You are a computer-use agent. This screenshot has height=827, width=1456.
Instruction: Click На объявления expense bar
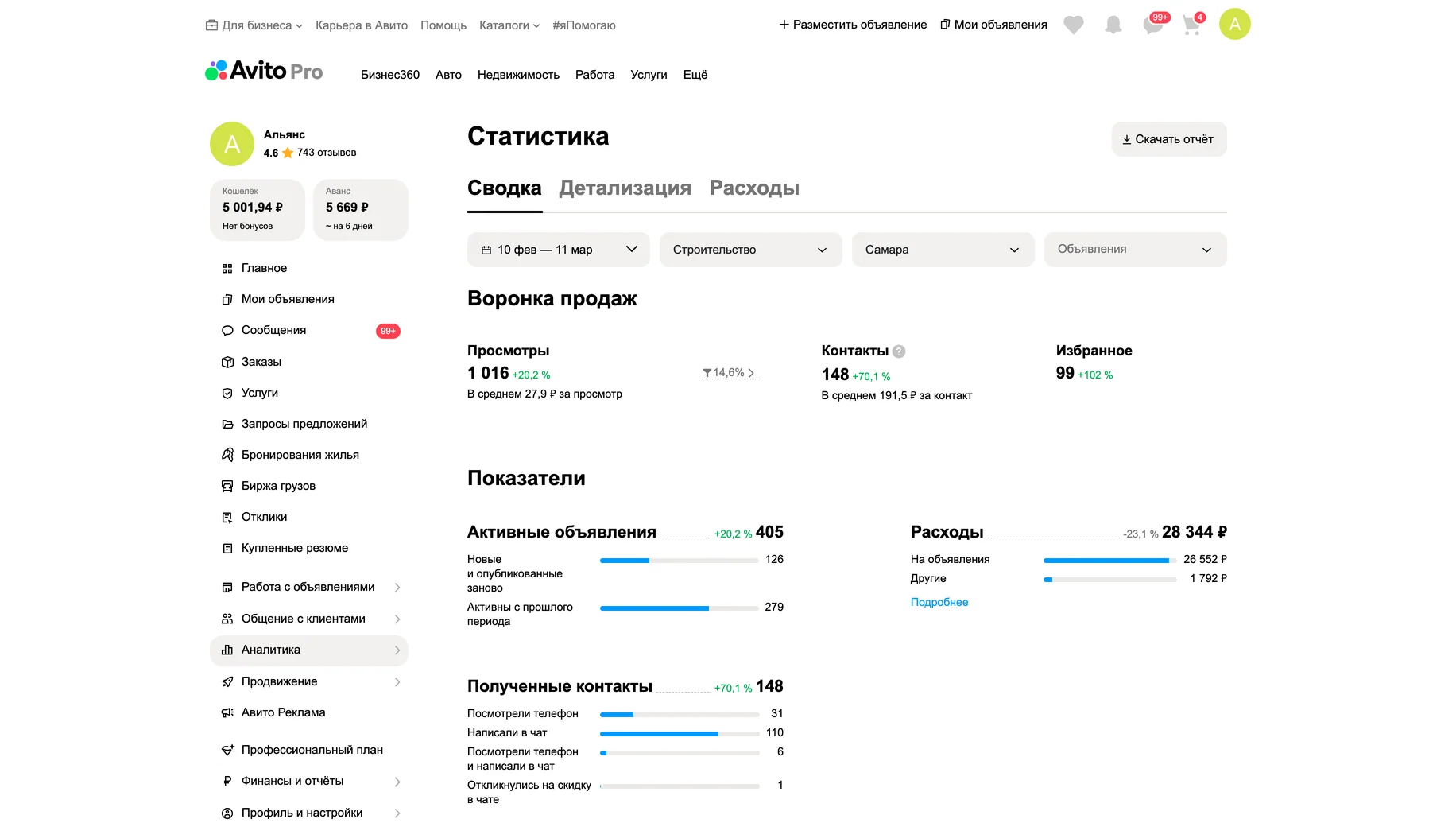pyautogui.click(x=1110, y=560)
